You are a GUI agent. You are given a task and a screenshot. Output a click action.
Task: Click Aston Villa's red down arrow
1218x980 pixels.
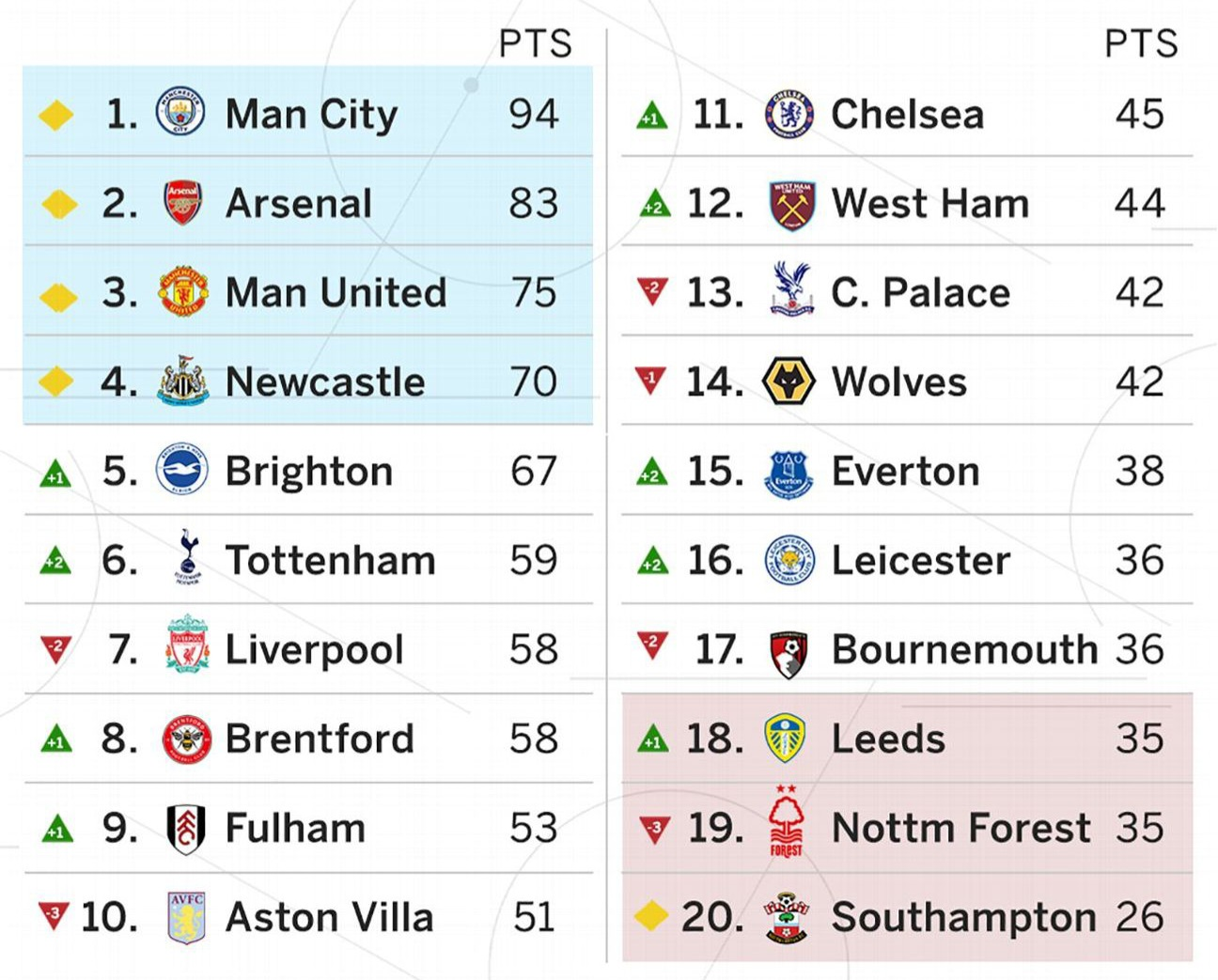(x=54, y=914)
